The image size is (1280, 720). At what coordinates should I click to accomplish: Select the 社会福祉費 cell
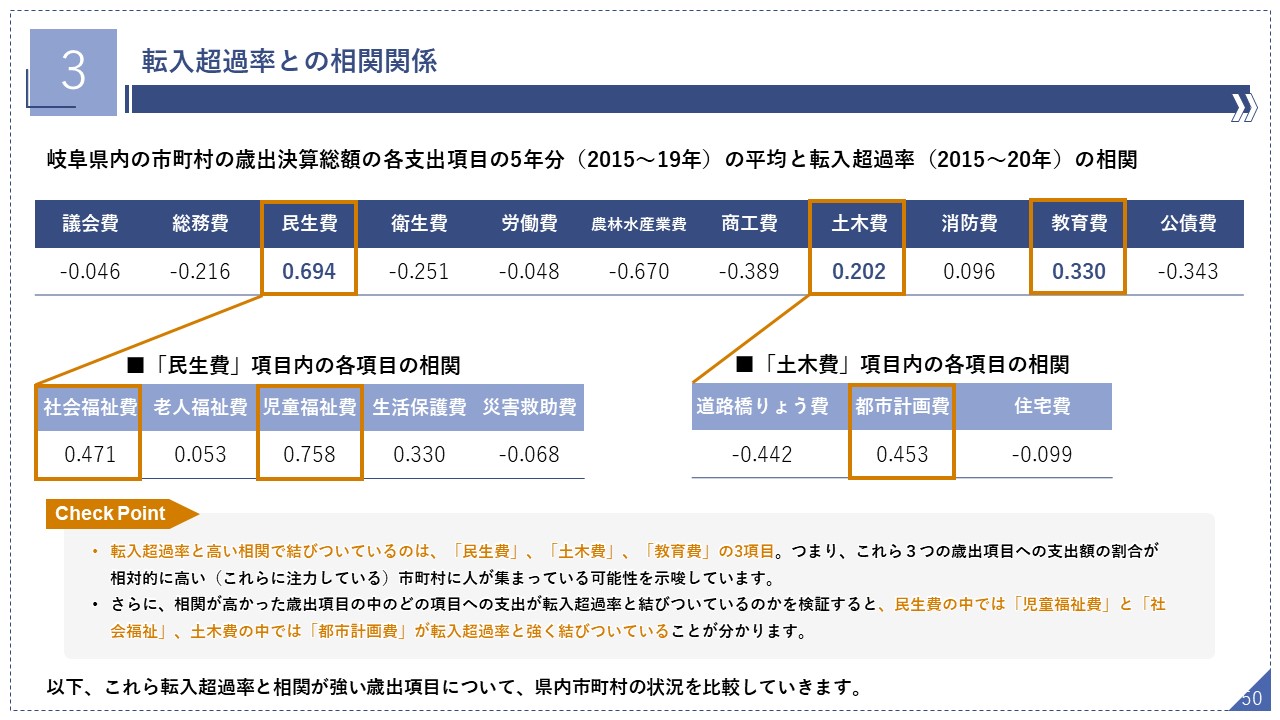(90, 408)
